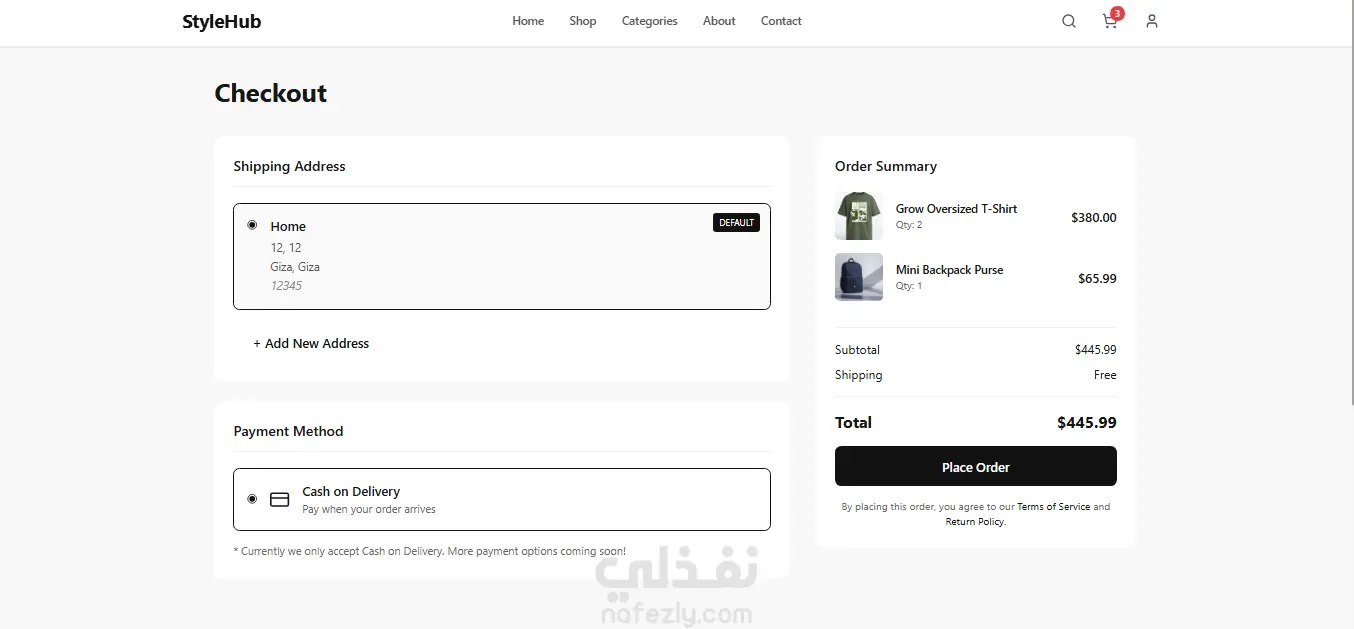This screenshot has height=629, width=1354.
Task: Click the DEFAULT badge on Home address
Action: [737, 223]
